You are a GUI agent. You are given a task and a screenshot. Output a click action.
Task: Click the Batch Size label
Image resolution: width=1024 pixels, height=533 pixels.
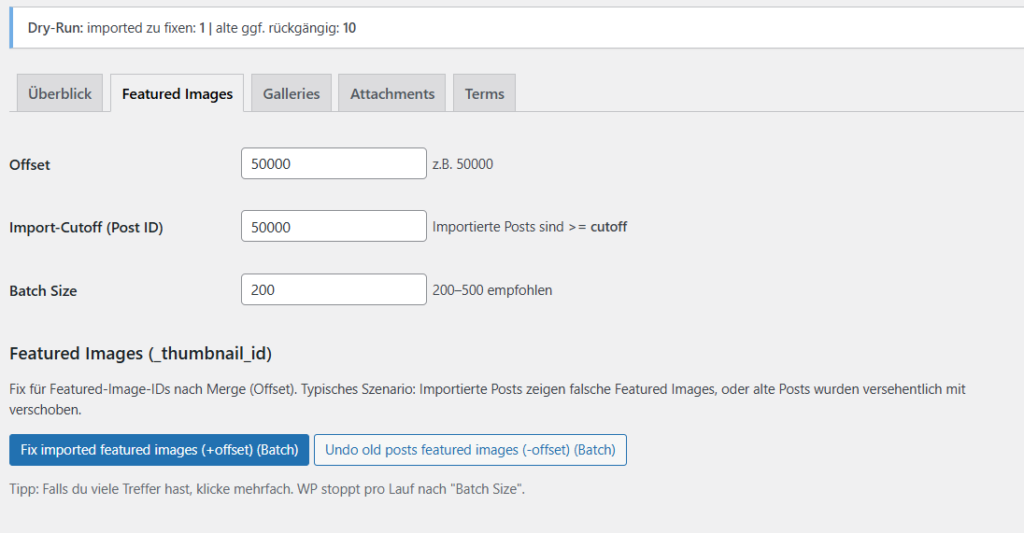click(x=43, y=291)
